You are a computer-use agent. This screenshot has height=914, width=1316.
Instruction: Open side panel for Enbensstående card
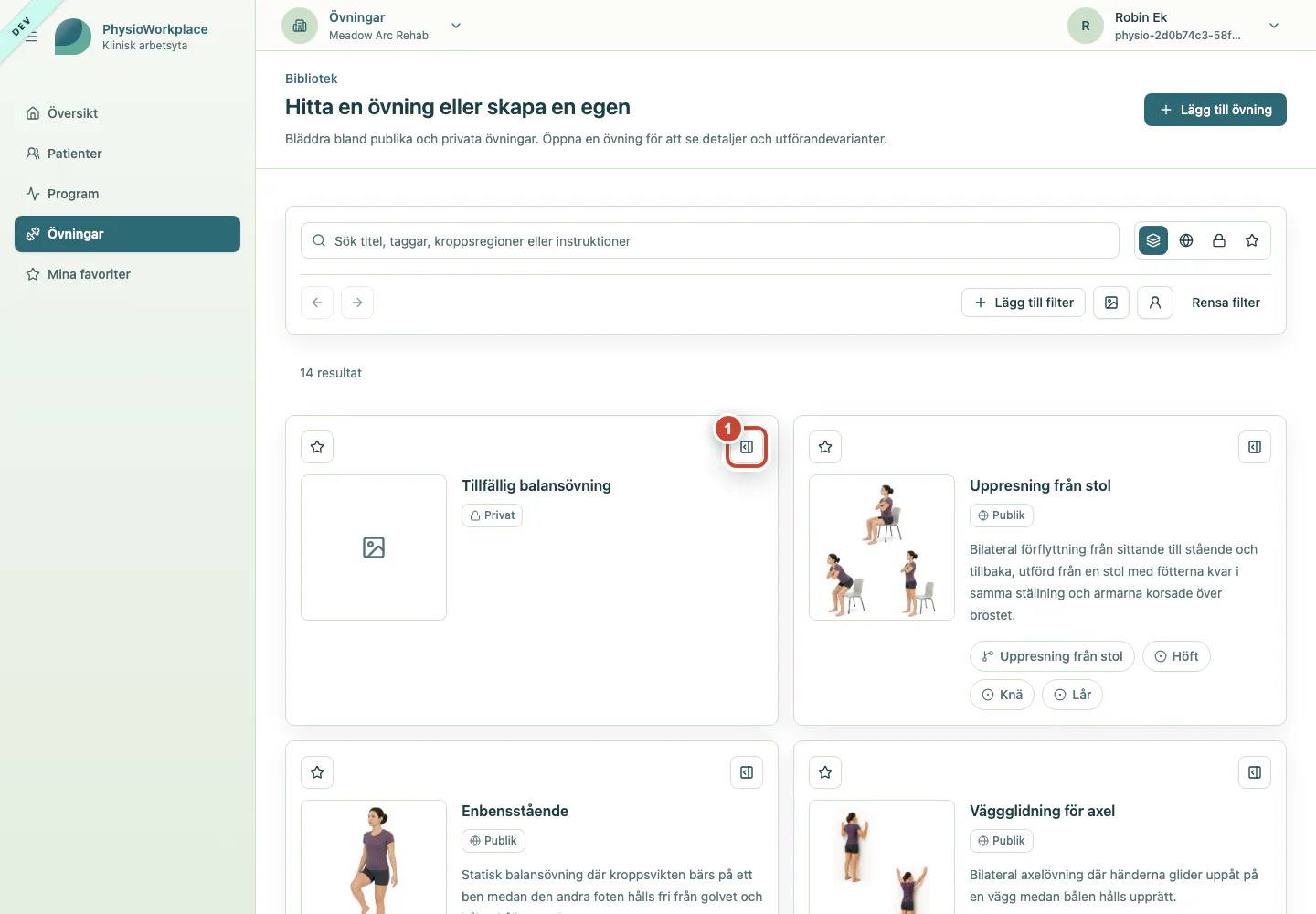tap(747, 772)
